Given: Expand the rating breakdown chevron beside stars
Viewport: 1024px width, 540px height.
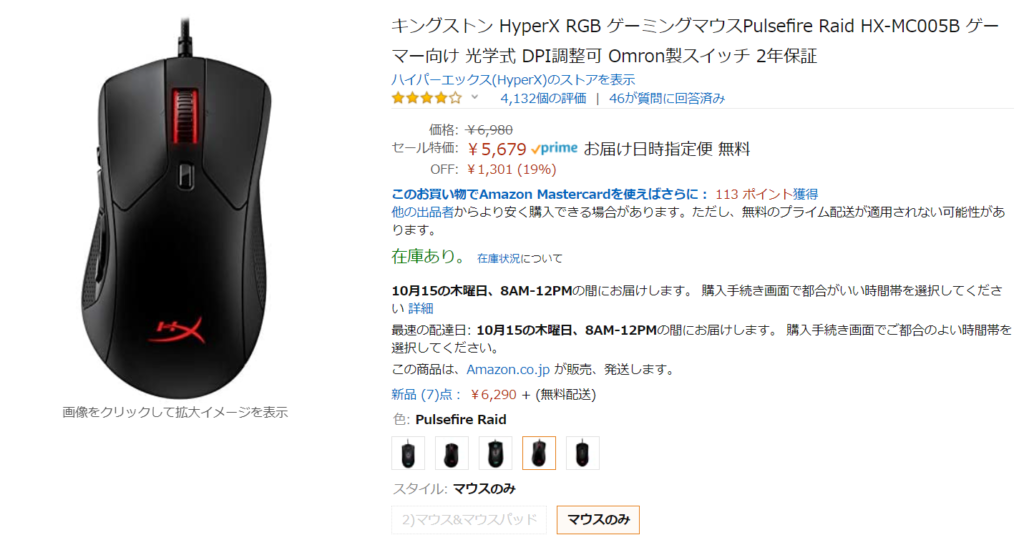Looking at the screenshot, I should pos(475,98).
